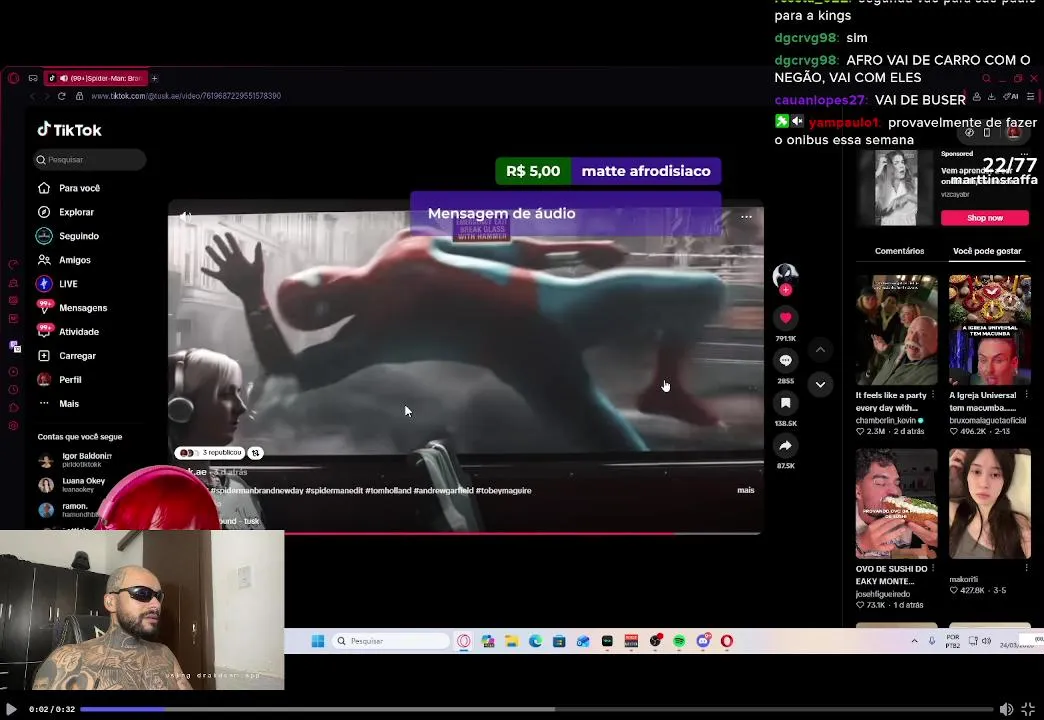Open the #tobeymaguire hashtag link

(x=503, y=490)
